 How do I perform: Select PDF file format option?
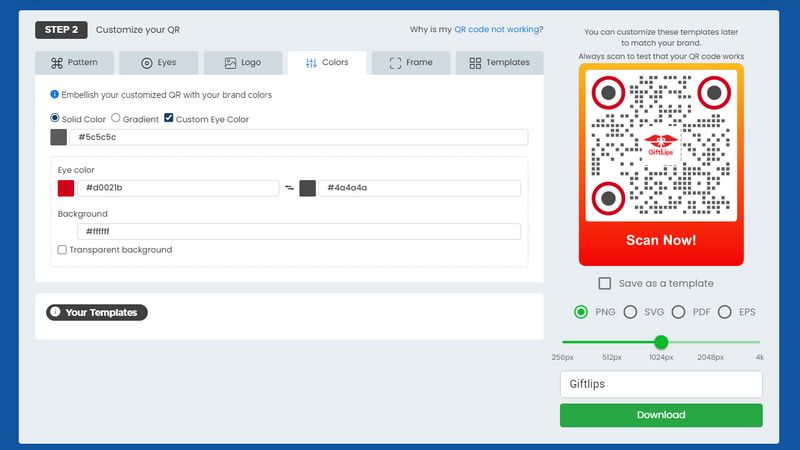tap(678, 312)
